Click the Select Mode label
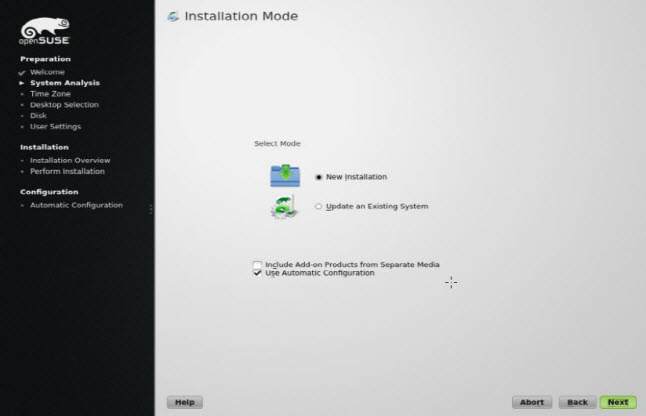Screen dimensions: 646x416 [x=277, y=143]
